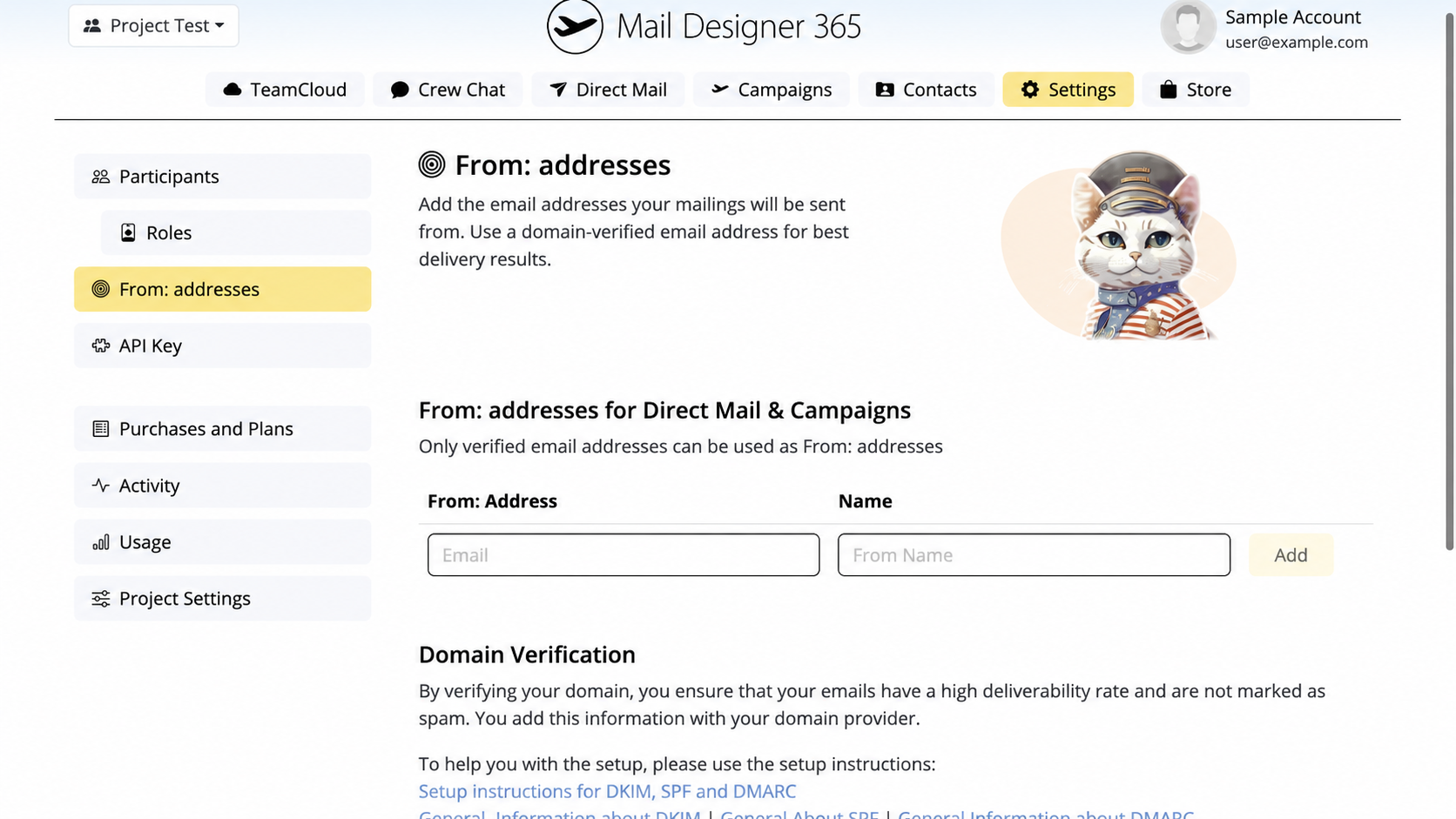Click the Crew Chat speech bubble icon

tap(400, 90)
